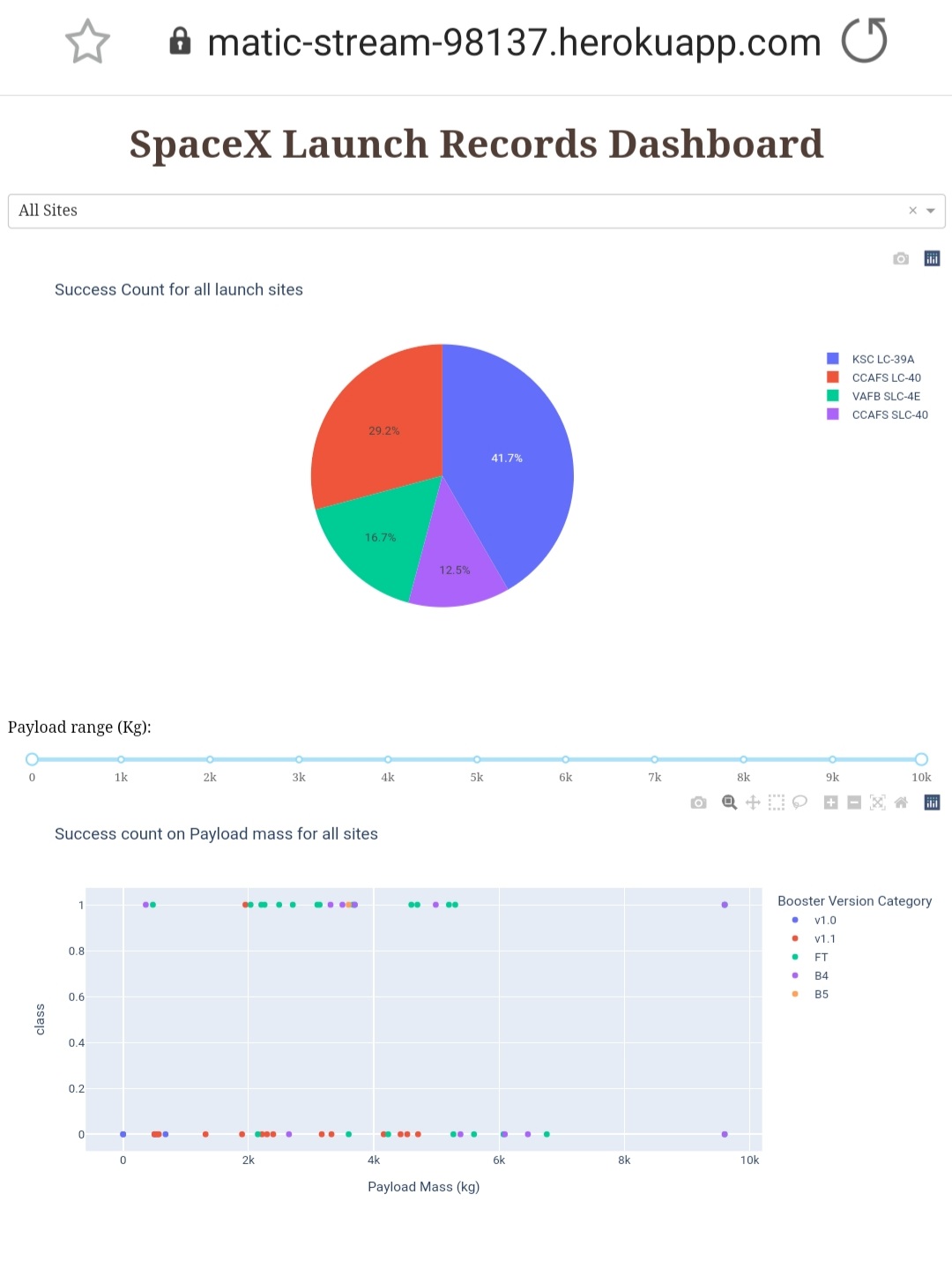Select the Zoom tool on scatter plot
Viewport: 952px width, 1269px height.
click(729, 802)
